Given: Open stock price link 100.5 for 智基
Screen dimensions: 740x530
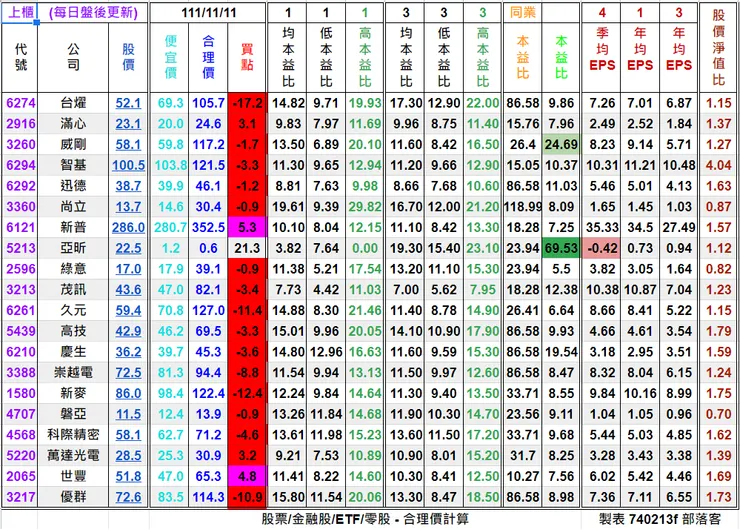Looking at the screenshot, I should tap(128, 165).
